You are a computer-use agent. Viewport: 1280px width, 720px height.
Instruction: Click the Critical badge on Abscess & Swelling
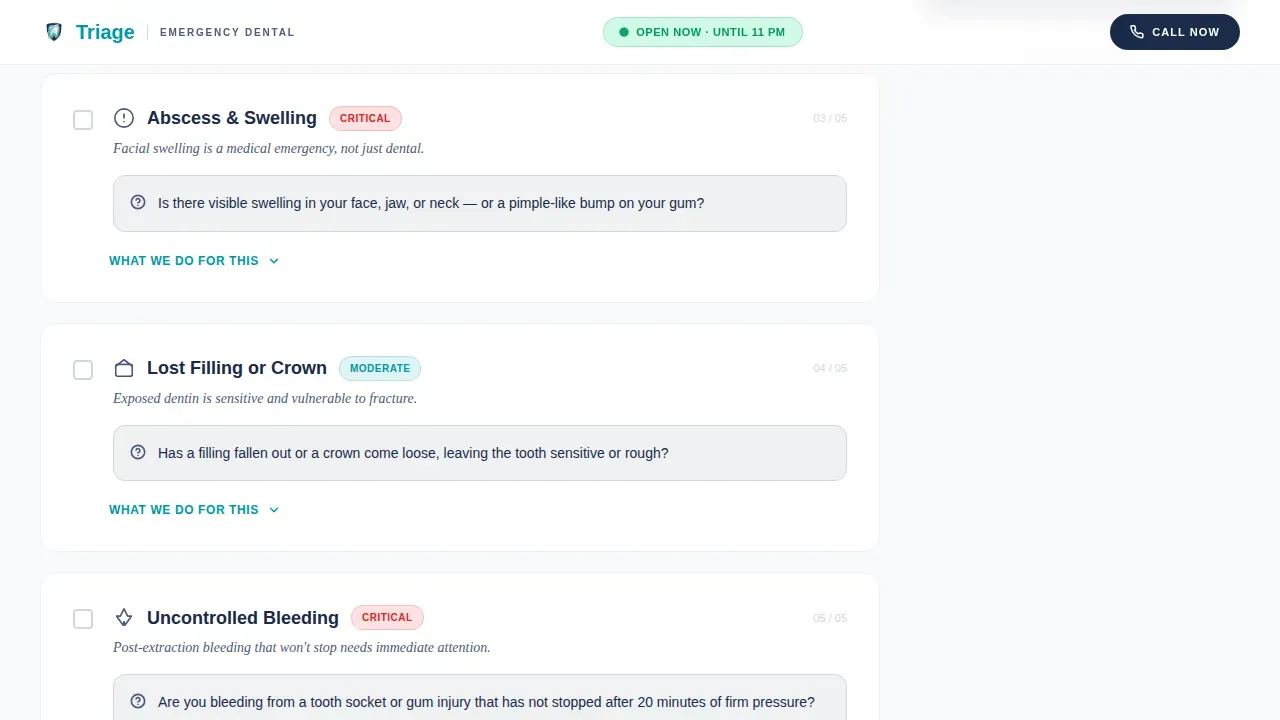click(365, 118)
